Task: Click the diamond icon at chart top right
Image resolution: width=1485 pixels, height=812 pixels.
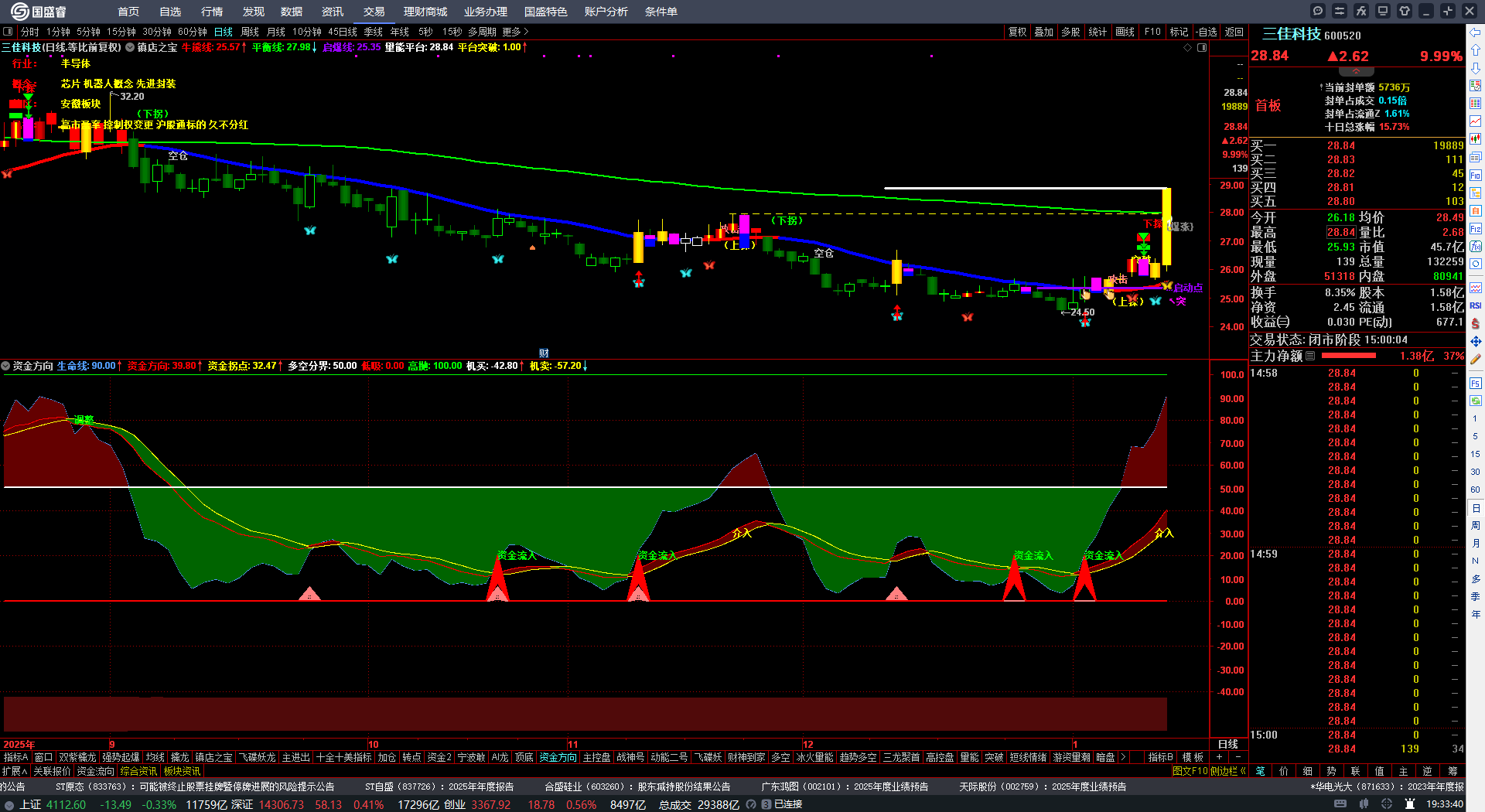Action: [x=1188, y=47]
